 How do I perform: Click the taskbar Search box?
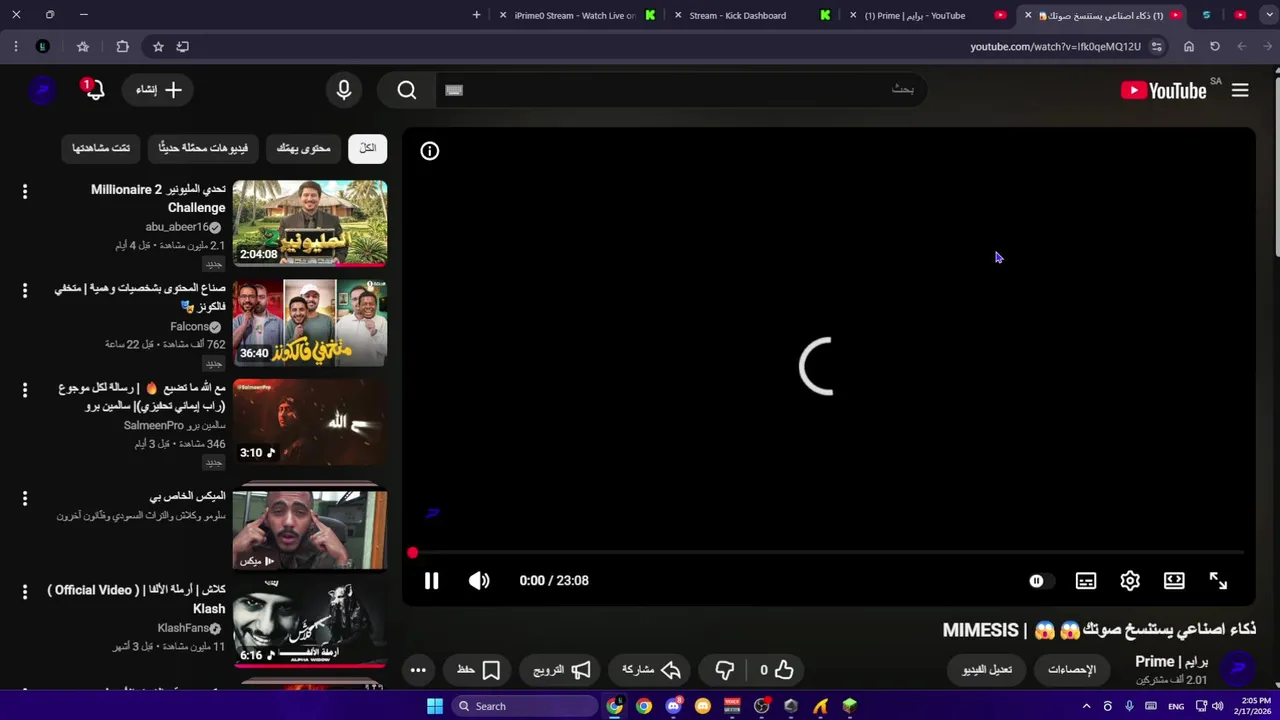click(525, 706)
